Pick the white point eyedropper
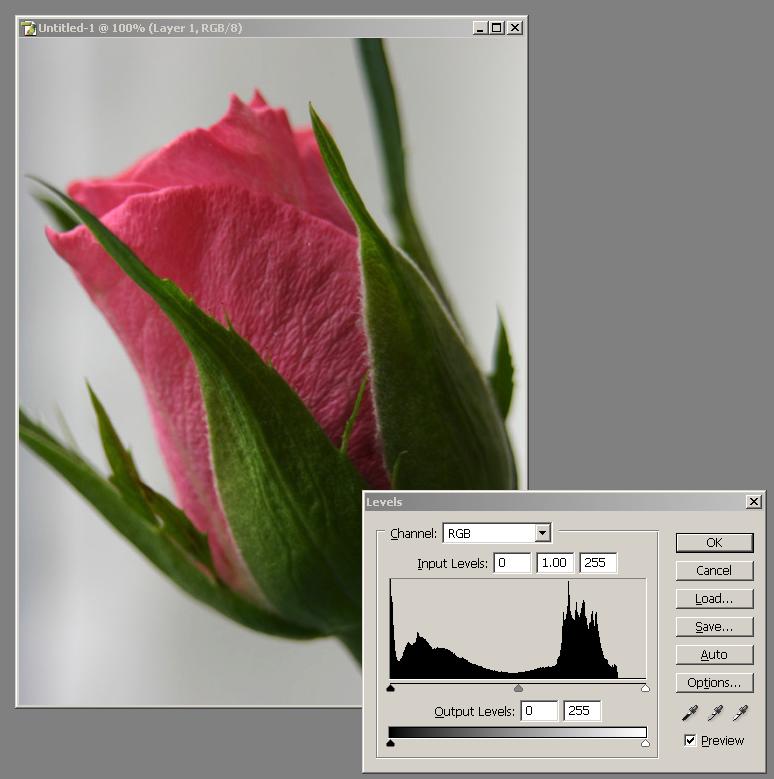The height and width of the screenshot is (779, 774). (x=740, y=713)
